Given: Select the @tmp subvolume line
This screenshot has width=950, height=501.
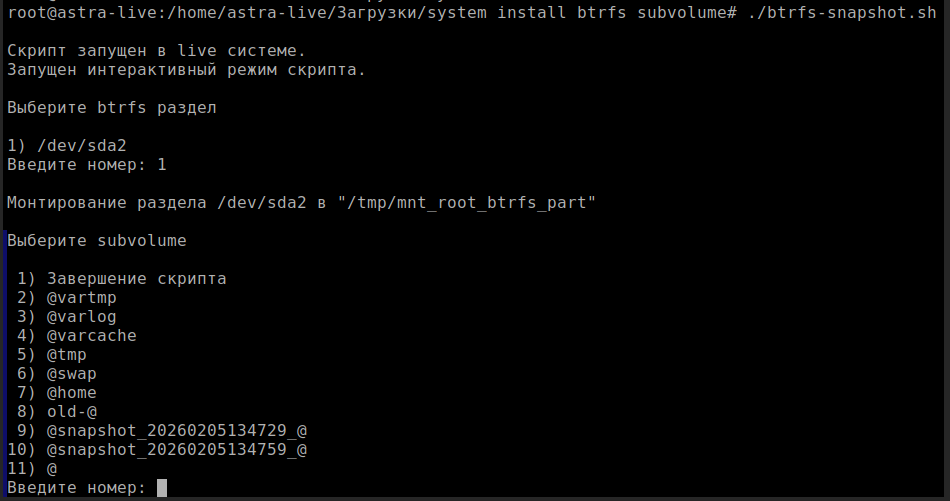Looking at the screenshot, I should [66, 354].
